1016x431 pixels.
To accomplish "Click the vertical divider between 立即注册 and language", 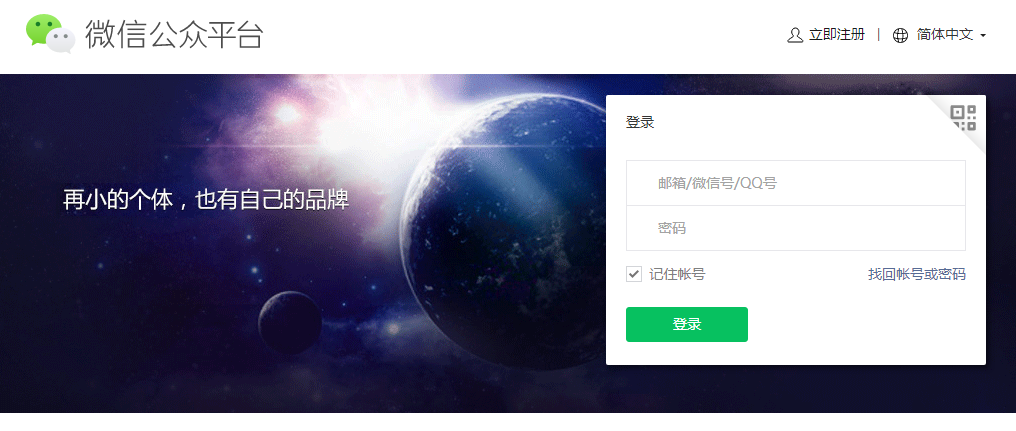I will tap(879, 35).
